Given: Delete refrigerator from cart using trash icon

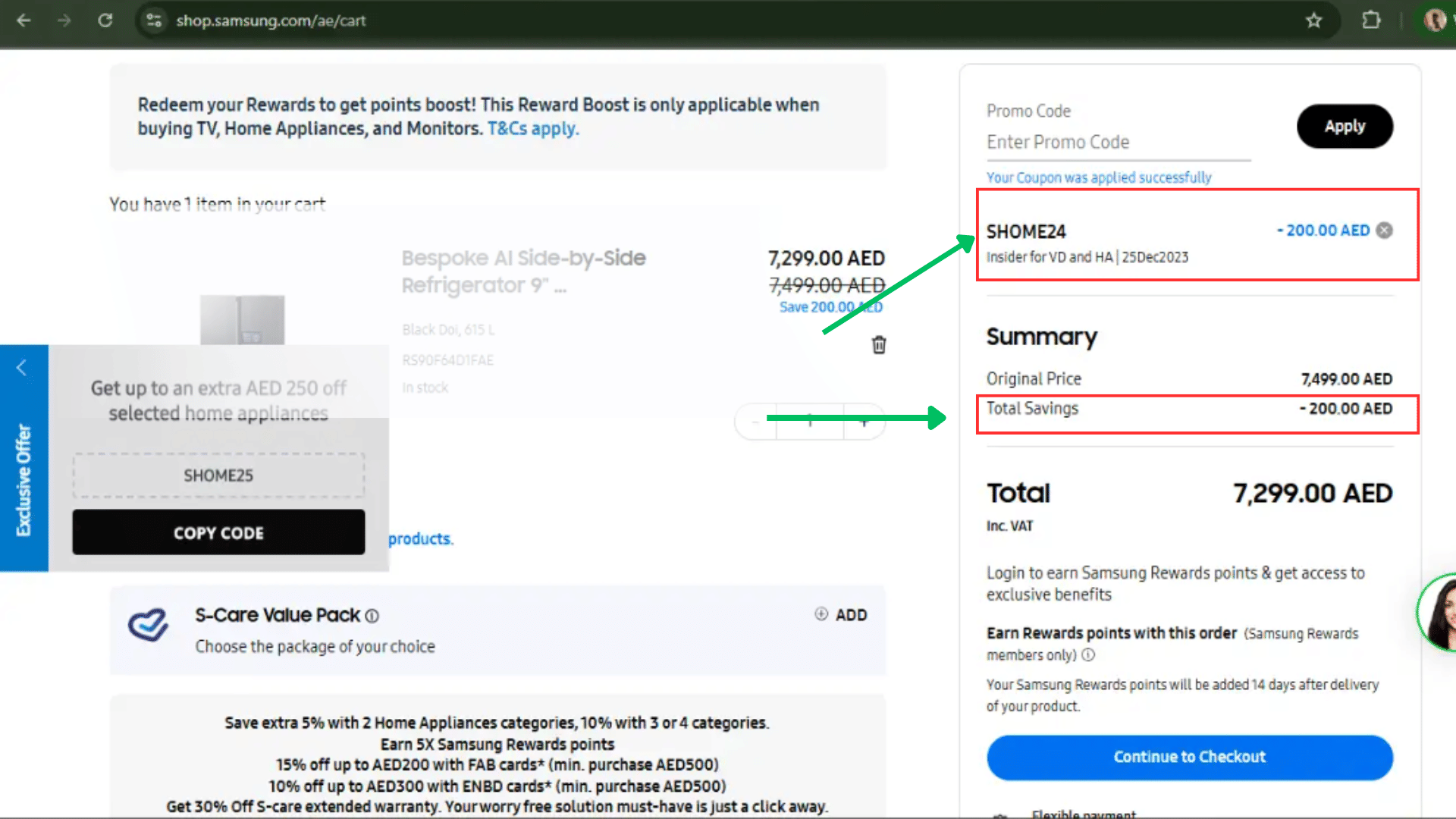Looking at the screenshot, I should 879,345.
